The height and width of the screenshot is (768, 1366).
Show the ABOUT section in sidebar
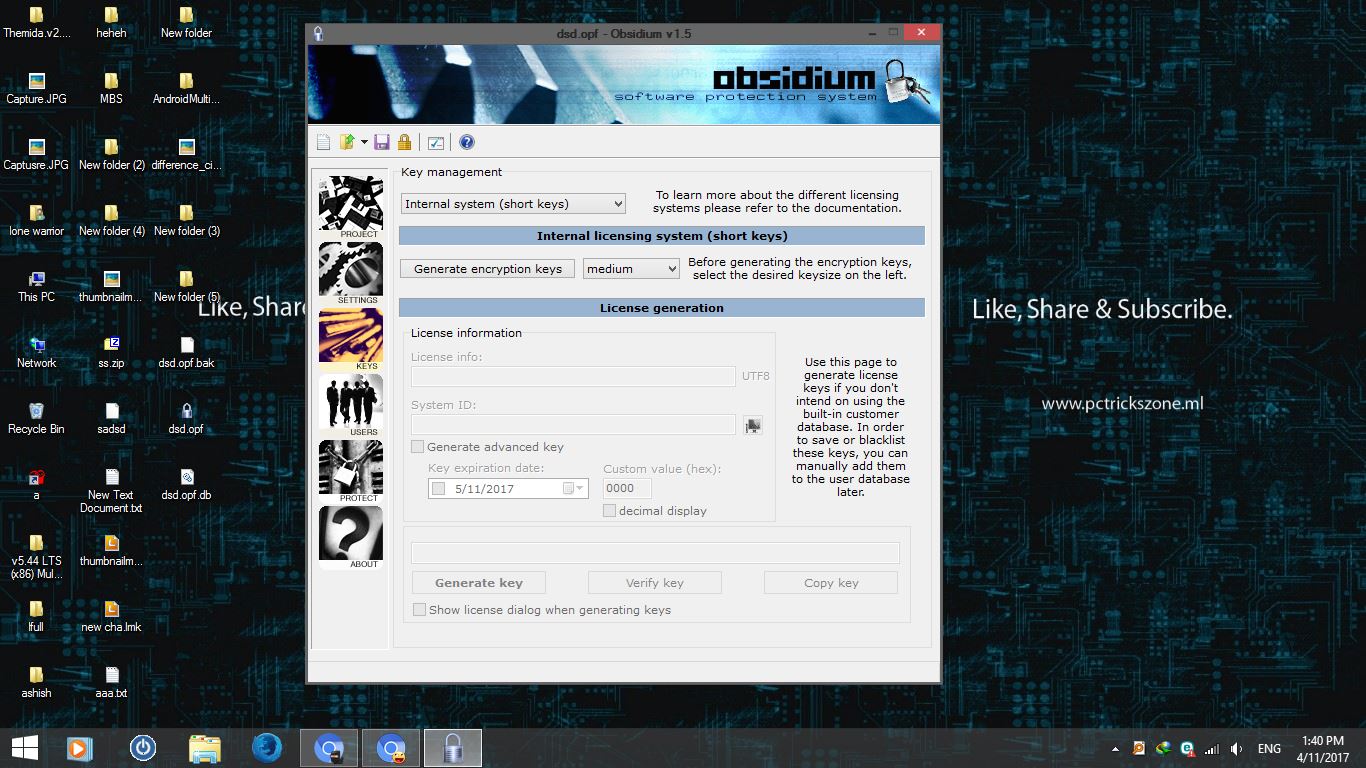click(351, 537)
